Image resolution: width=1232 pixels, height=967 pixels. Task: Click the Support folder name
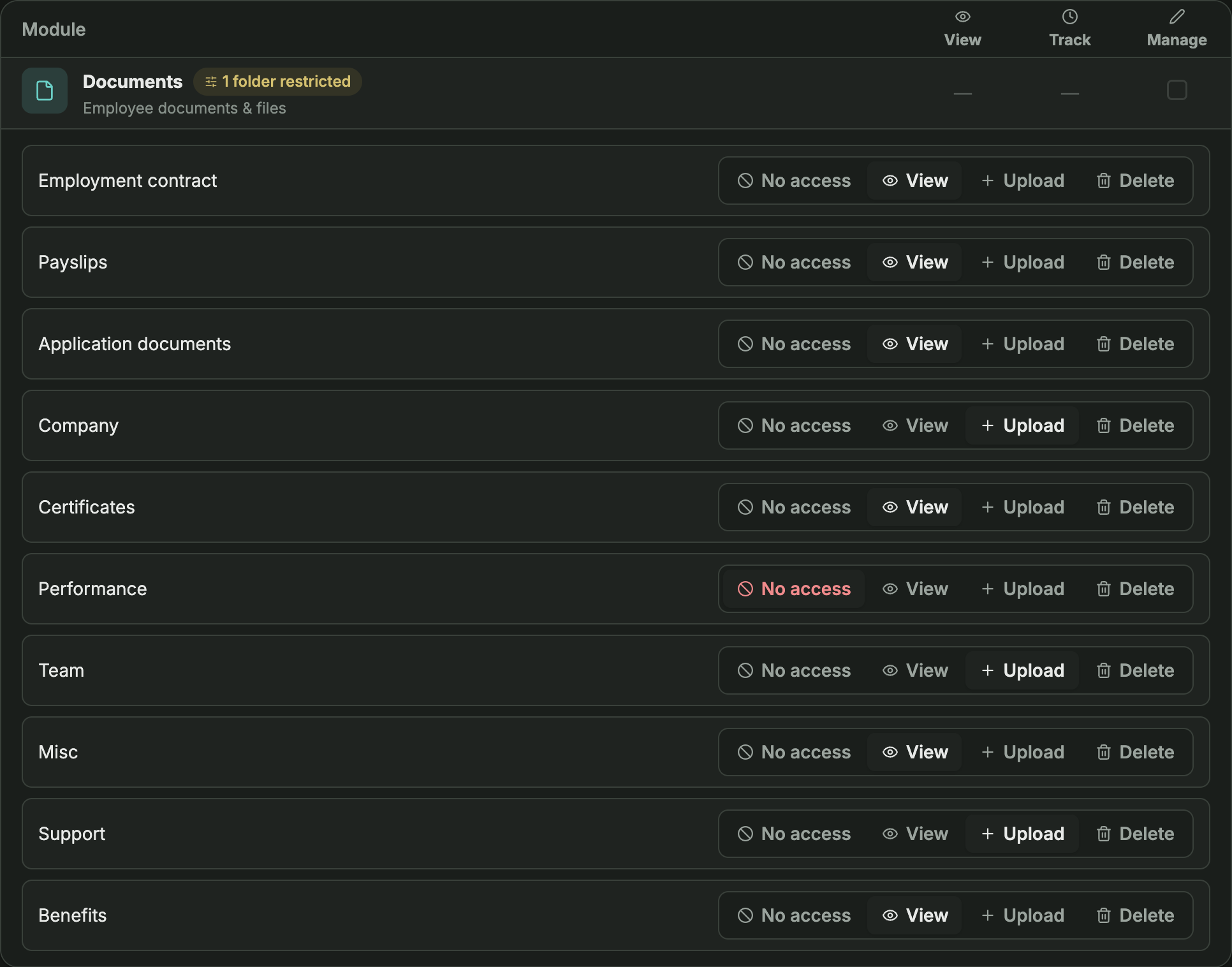click(x=72, y=834)
